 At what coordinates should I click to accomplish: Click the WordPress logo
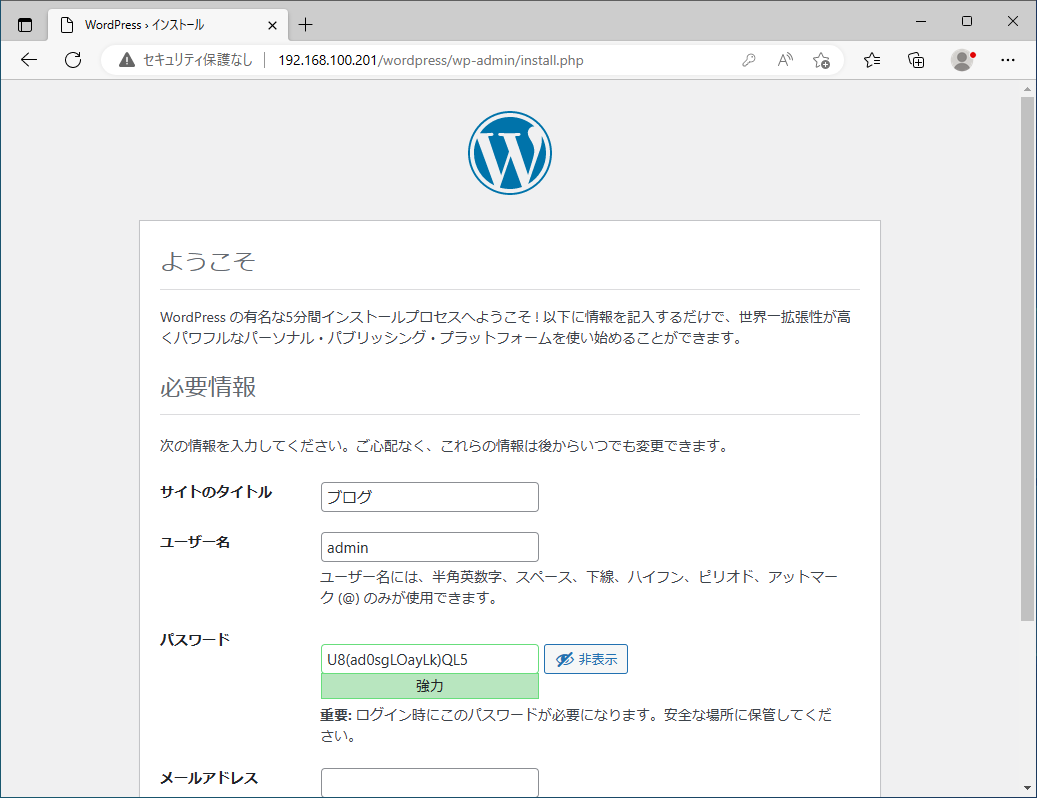click(510, 153)
